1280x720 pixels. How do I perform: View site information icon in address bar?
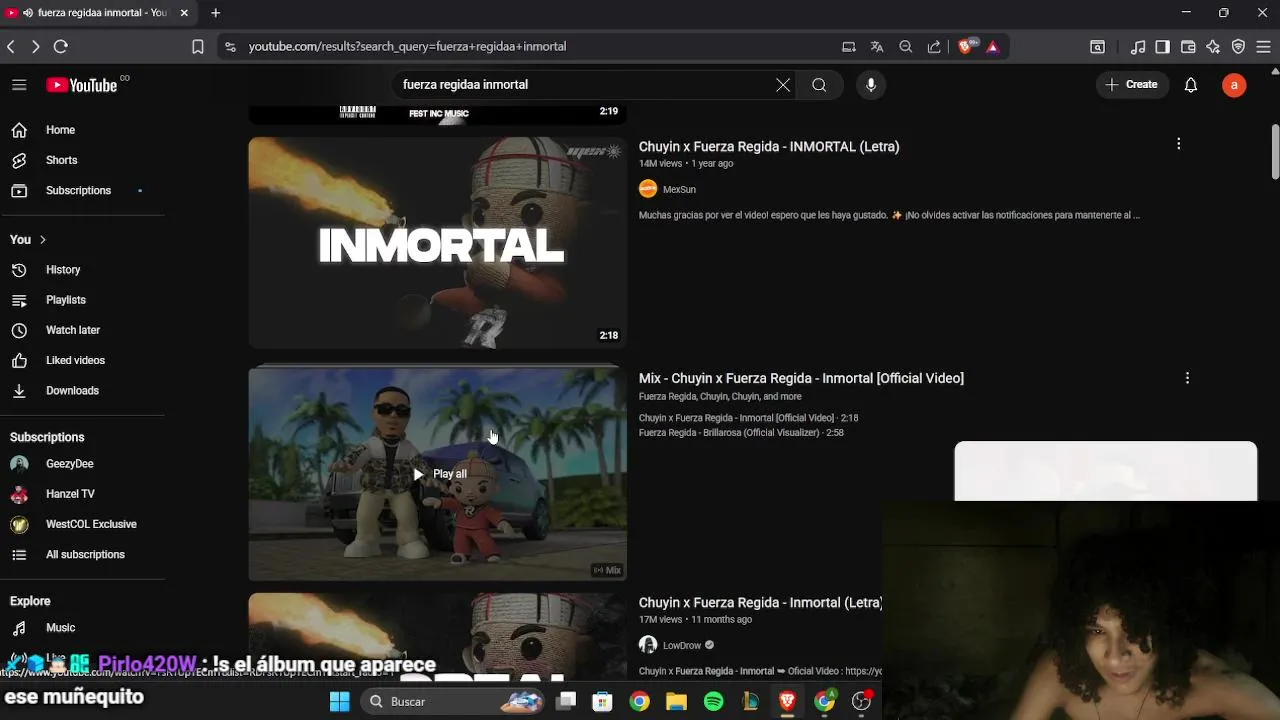tap(230, 47)
